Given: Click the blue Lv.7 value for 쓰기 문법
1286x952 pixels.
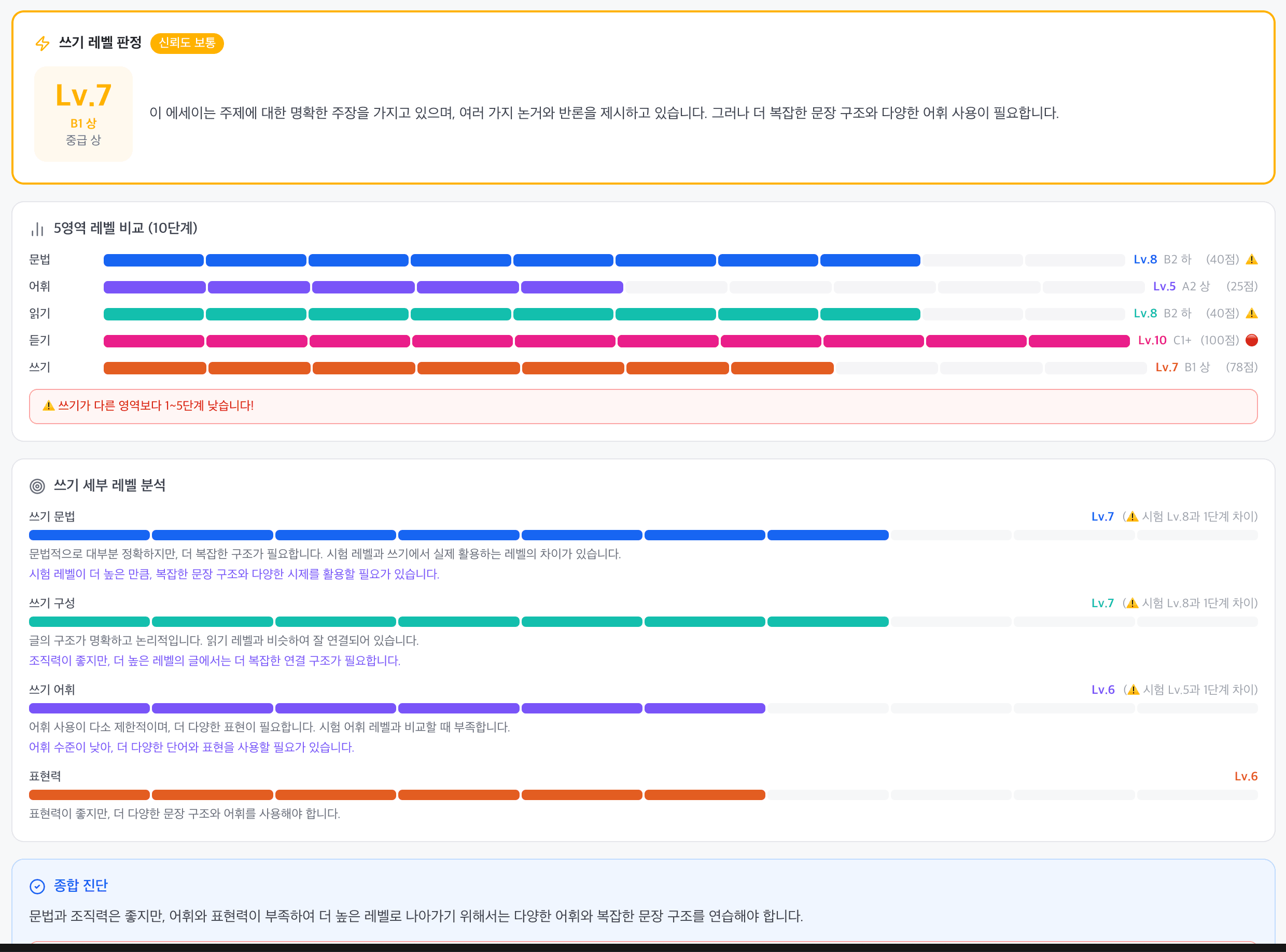Looking at the screenshot, I should point(1103,516).
